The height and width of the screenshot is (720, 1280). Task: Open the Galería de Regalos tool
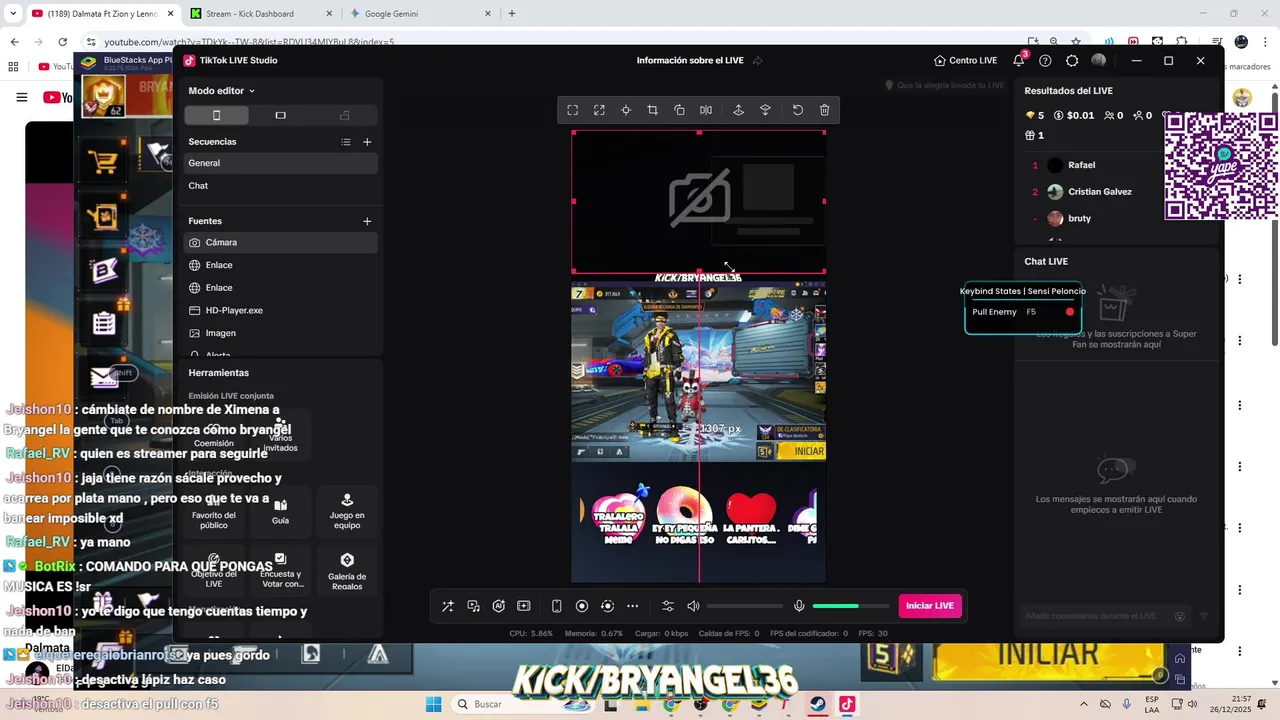point(347,572)
